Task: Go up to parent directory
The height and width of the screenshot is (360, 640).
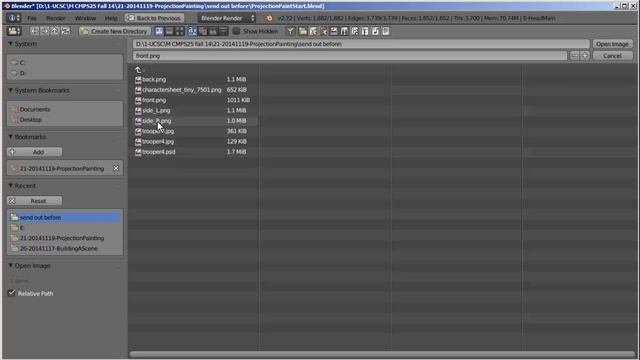Action: (55, 31)
